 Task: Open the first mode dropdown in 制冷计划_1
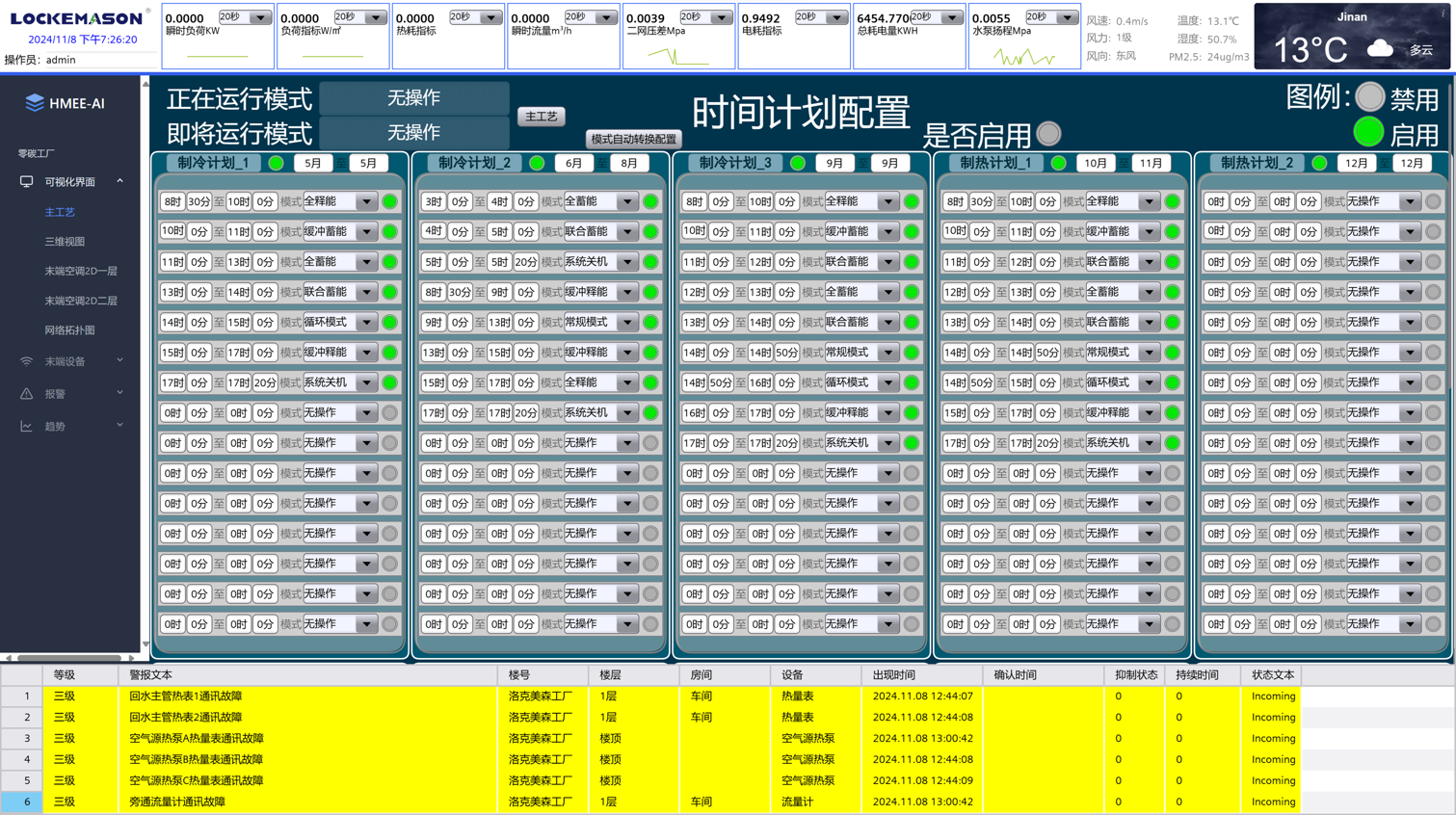[366, 202]
